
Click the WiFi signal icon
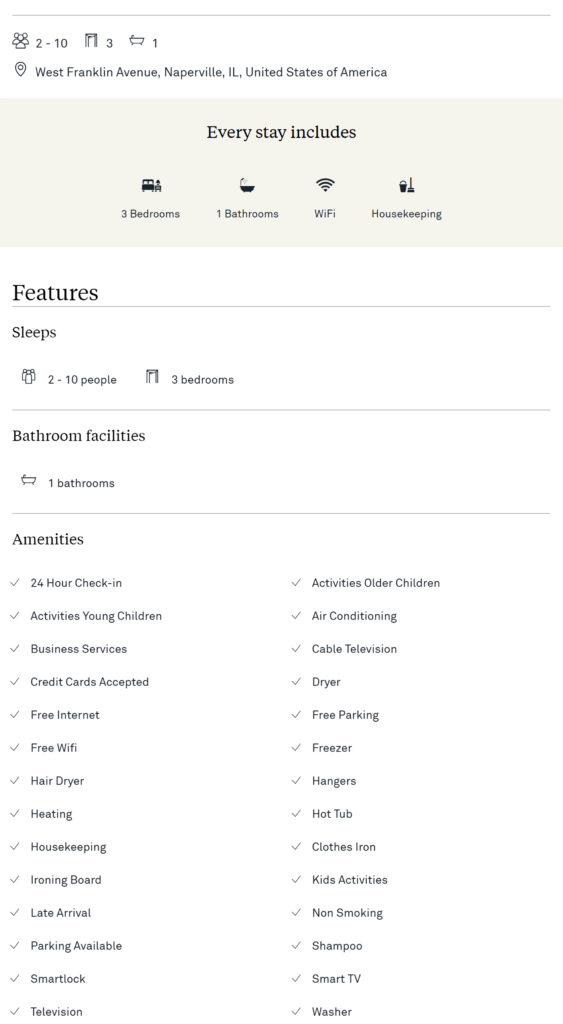[x=325, y=185]
